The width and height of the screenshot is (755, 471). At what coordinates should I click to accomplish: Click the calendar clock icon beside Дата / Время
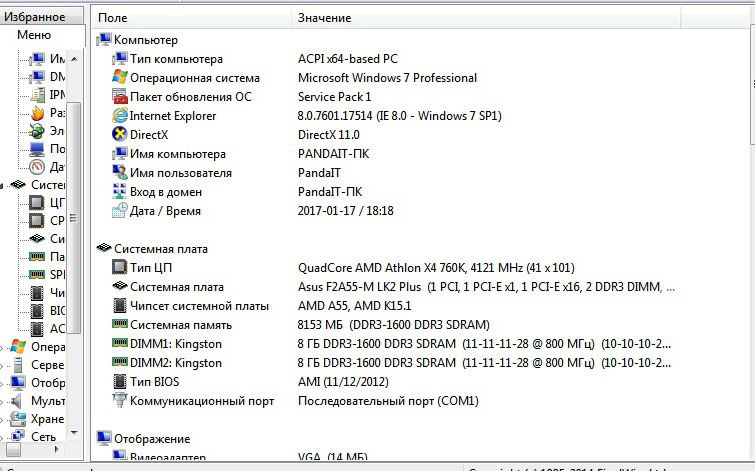(x=119, y=210)
